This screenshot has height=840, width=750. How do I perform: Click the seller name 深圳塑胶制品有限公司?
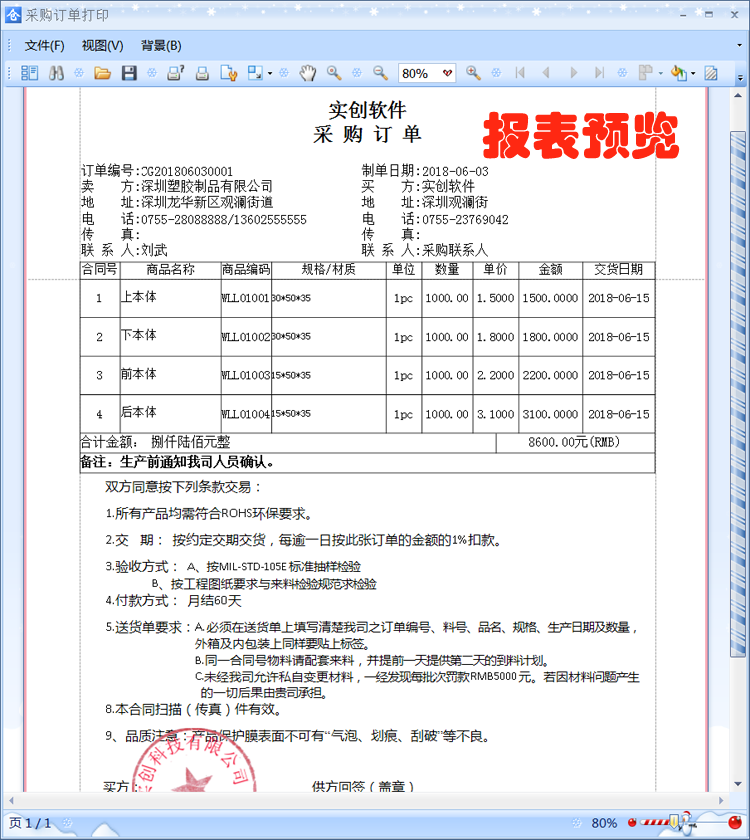207,186
